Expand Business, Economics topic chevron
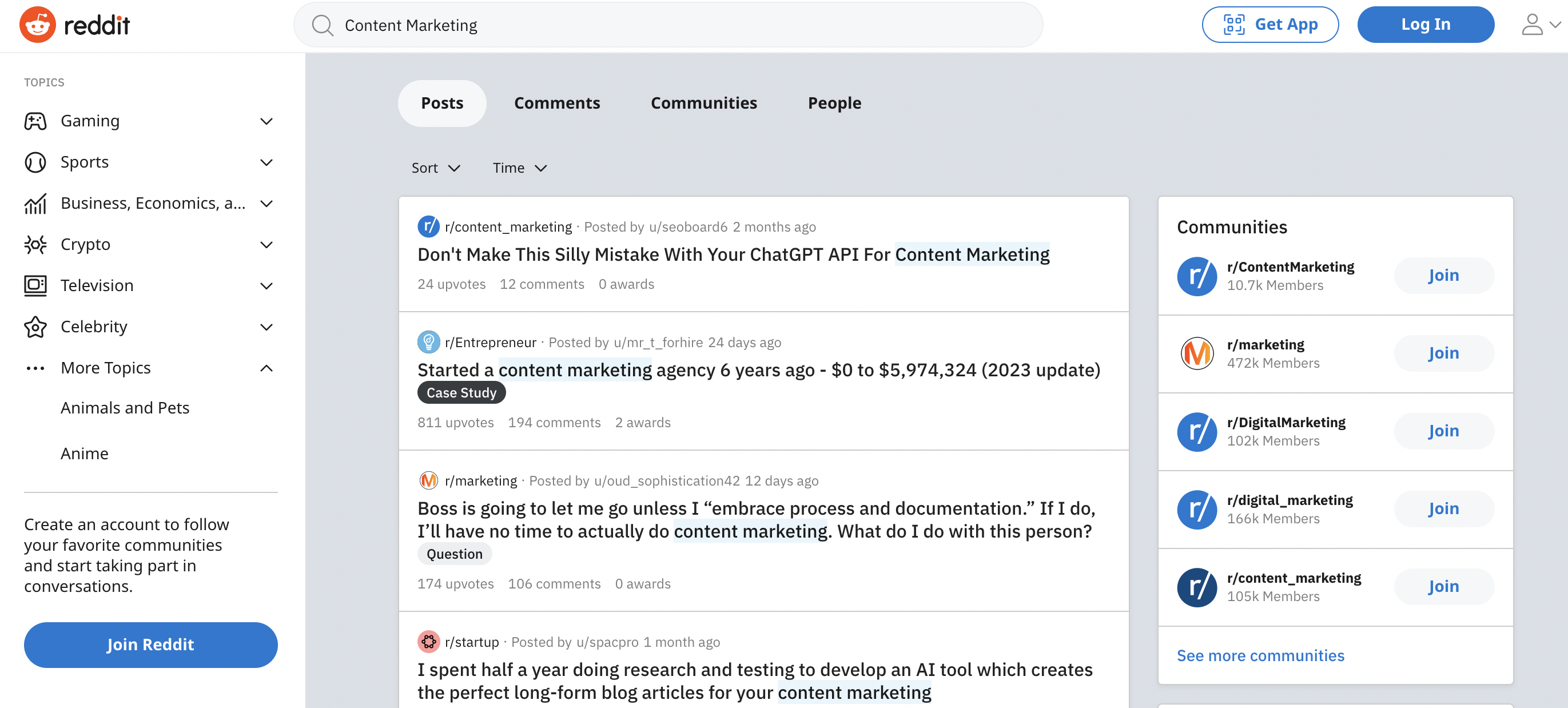 coord(266,204)
